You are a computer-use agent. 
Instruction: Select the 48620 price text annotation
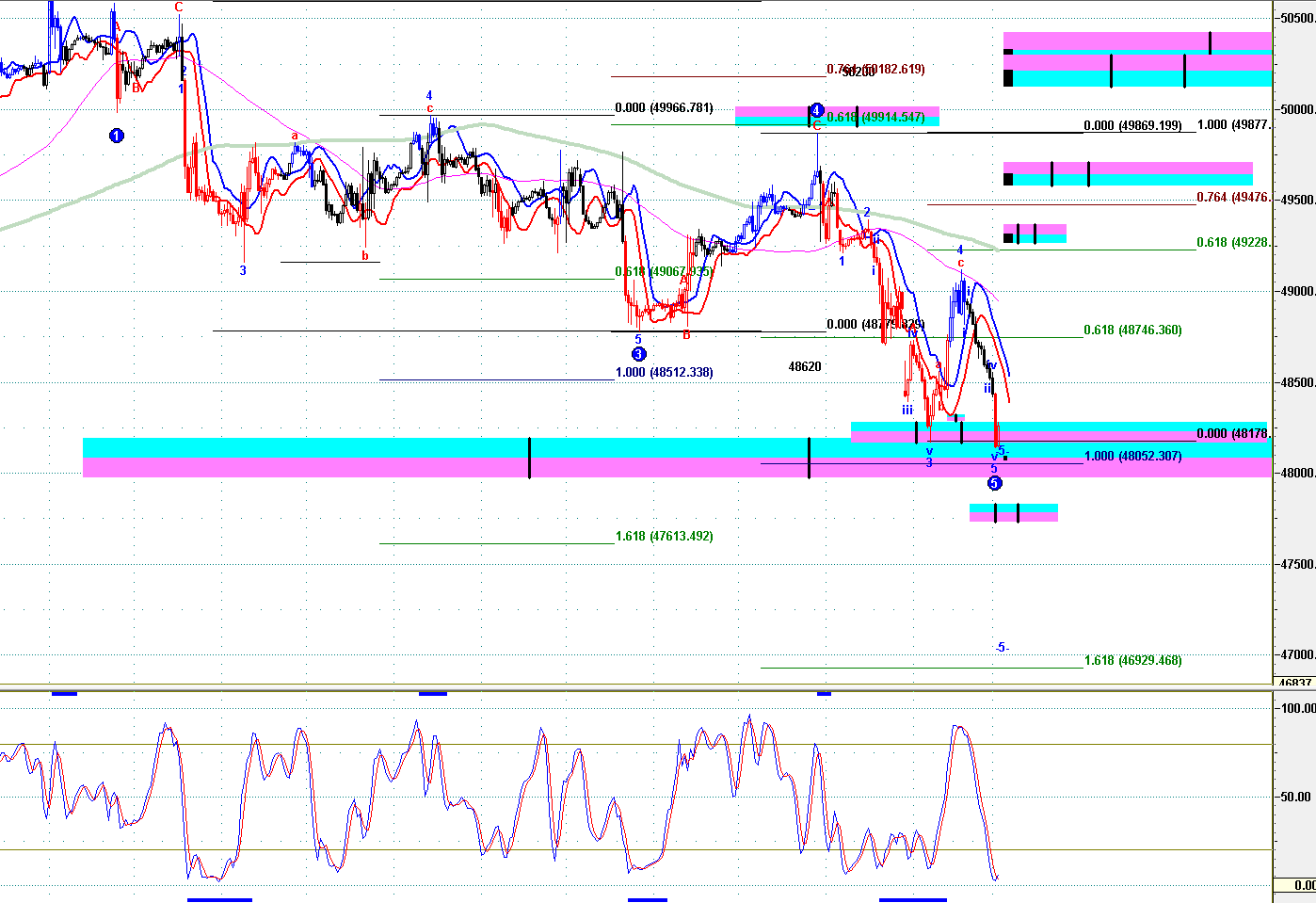click(x=805, y=367)
